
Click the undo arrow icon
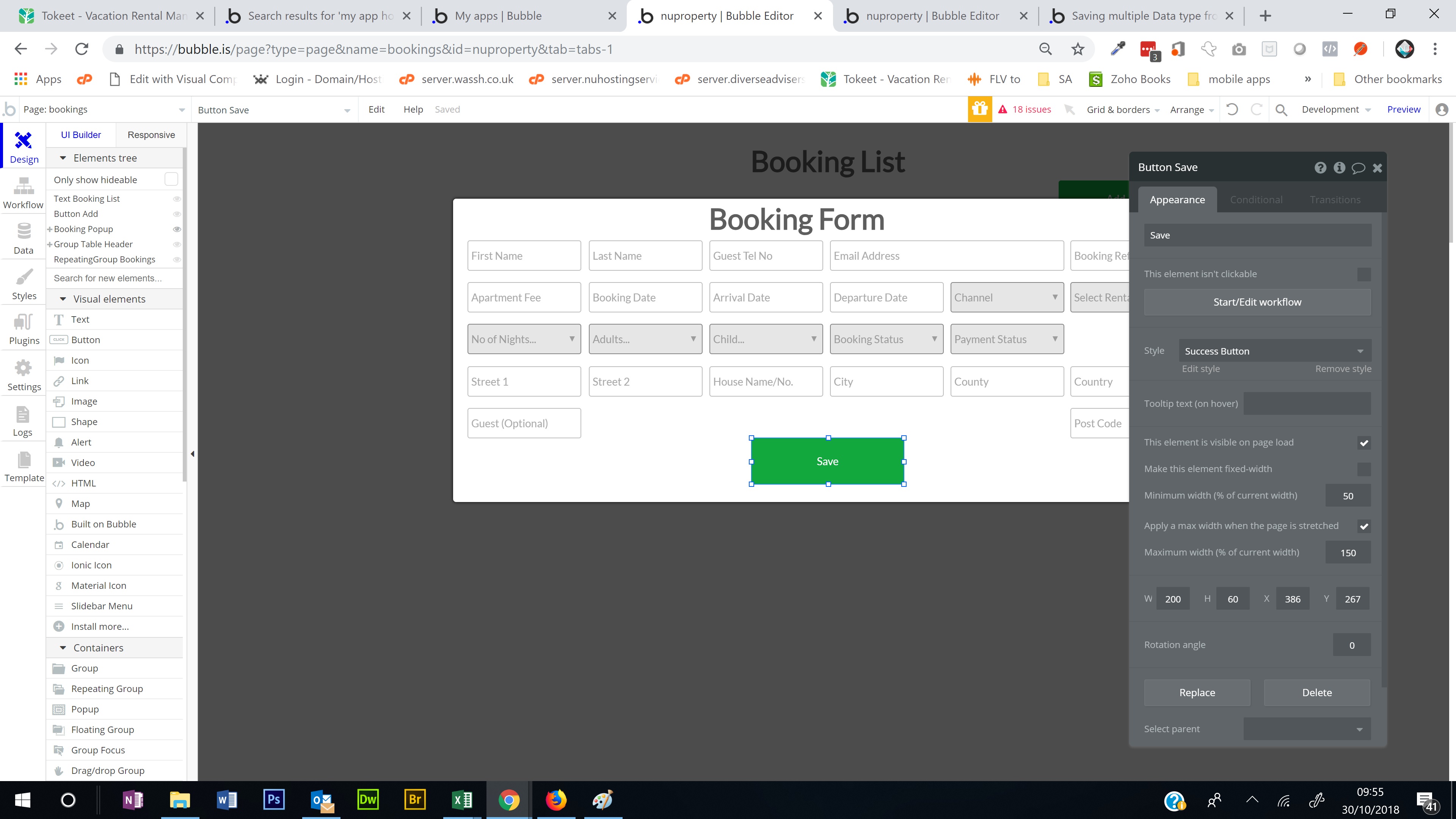[1232, 109]
